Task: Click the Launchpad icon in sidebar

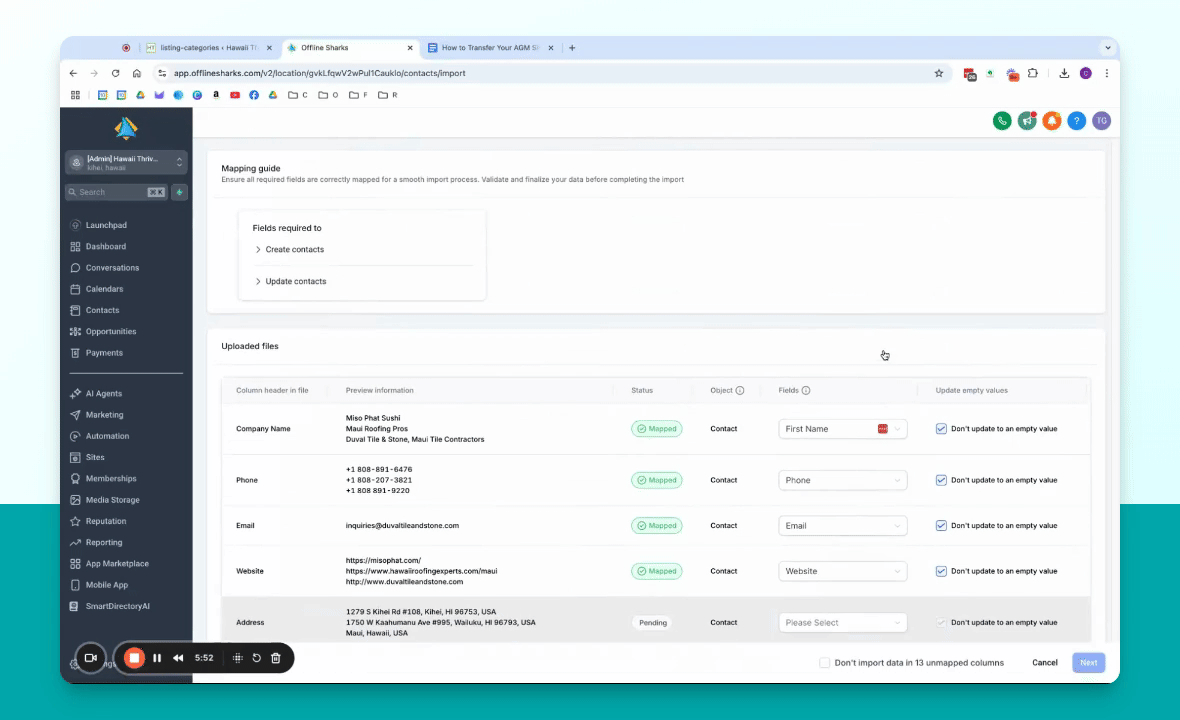Action: [x=75, y=225]
